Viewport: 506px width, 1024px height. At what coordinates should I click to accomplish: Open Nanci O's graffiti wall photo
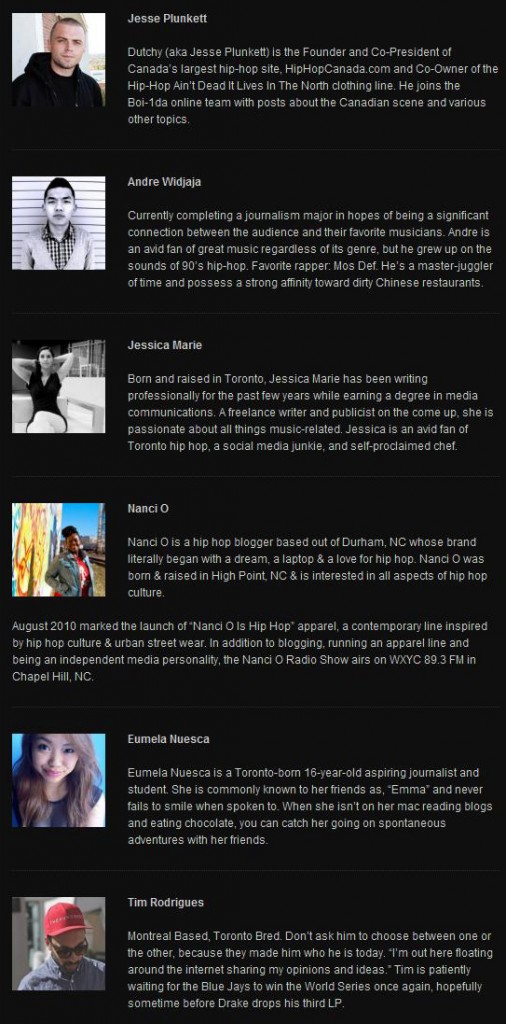pos(58,549)
